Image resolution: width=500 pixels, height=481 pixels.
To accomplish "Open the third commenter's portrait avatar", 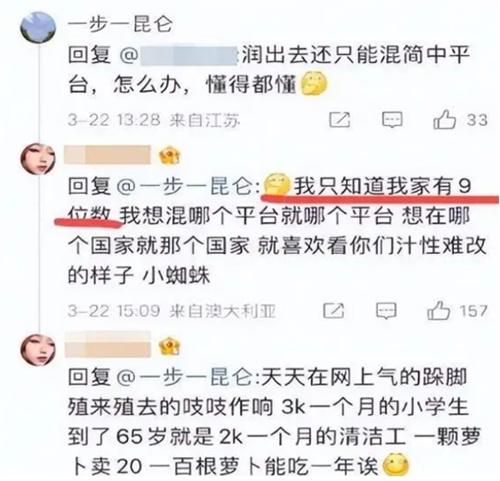I will (x=38, y=350).
